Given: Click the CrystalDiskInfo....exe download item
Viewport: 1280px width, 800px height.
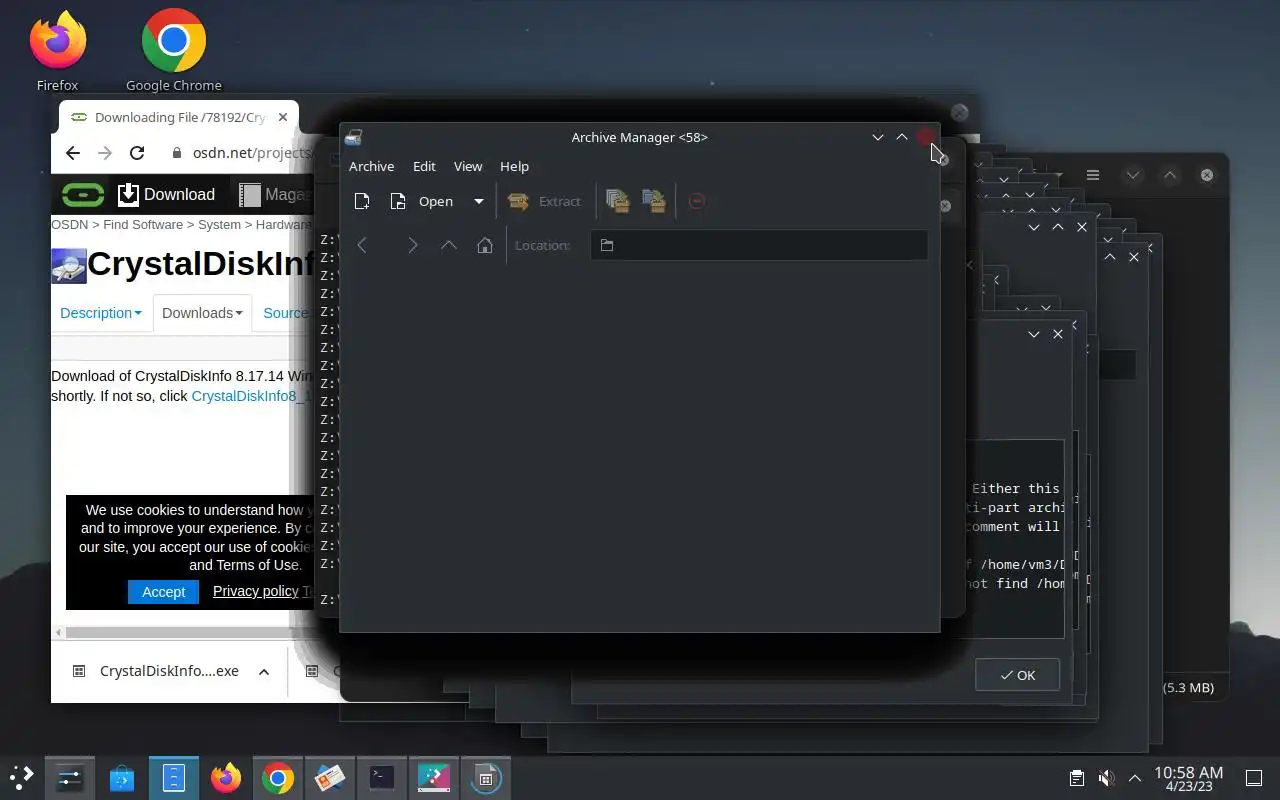Looking at the screenshot, I should tap(155, 671).
